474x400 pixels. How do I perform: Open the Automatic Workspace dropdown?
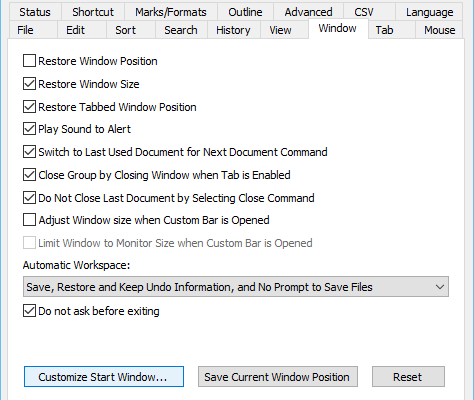tap(236, 287)
